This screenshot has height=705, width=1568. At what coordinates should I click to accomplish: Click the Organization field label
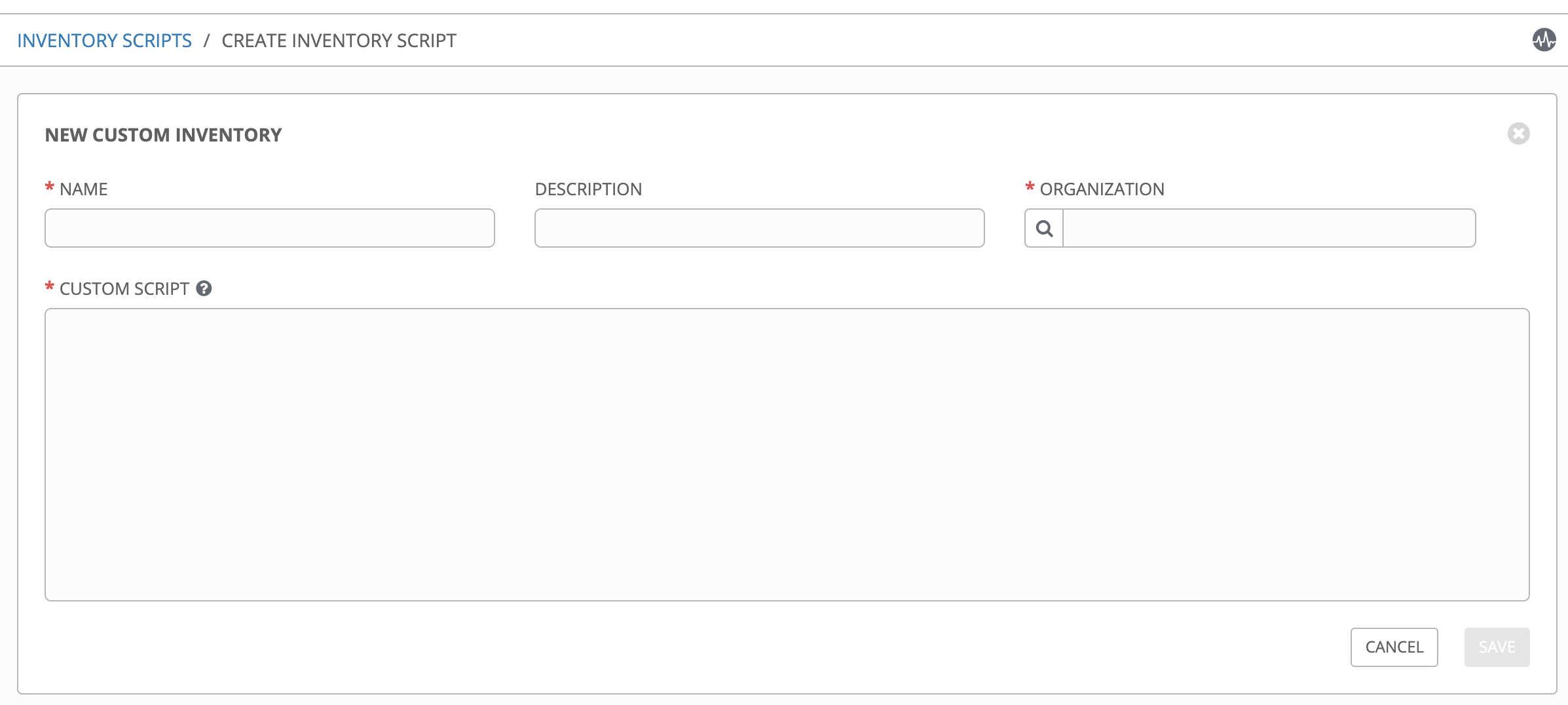click(1102, 189)
